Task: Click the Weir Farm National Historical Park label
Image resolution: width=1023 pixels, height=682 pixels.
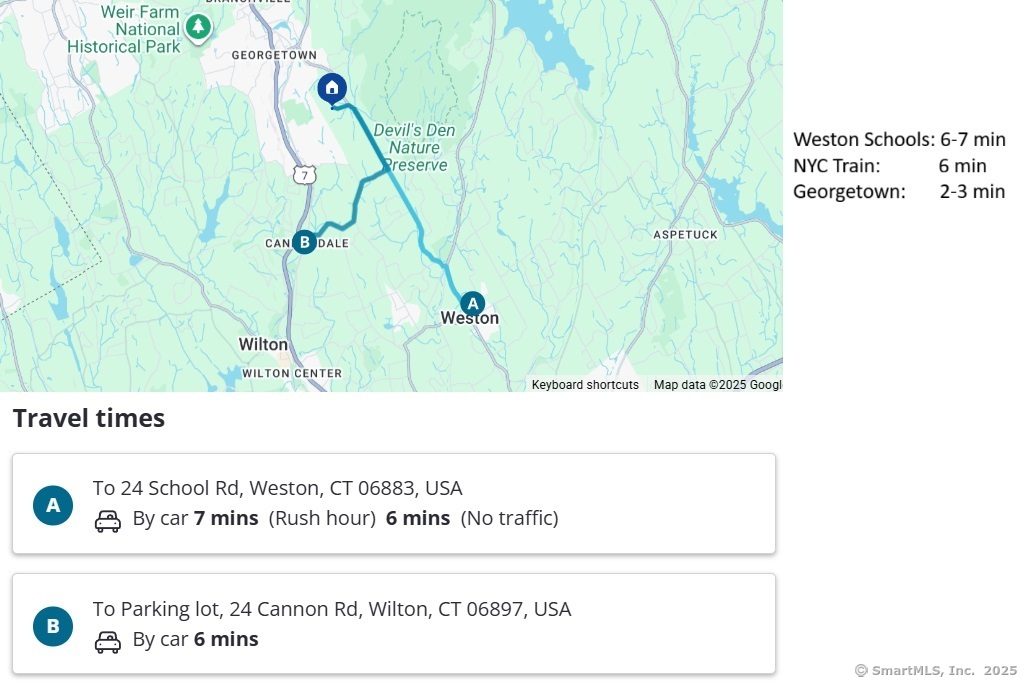Action: coord(125,30)
